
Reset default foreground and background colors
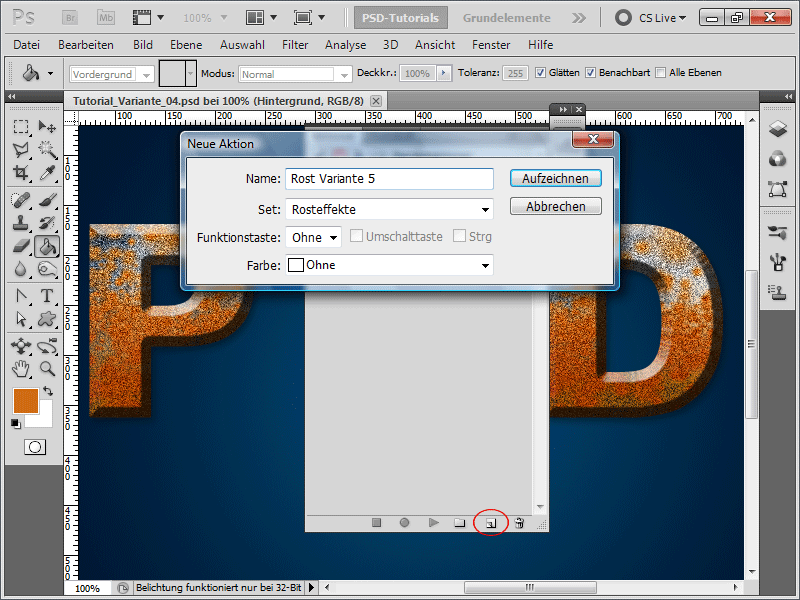pos(15,423)
